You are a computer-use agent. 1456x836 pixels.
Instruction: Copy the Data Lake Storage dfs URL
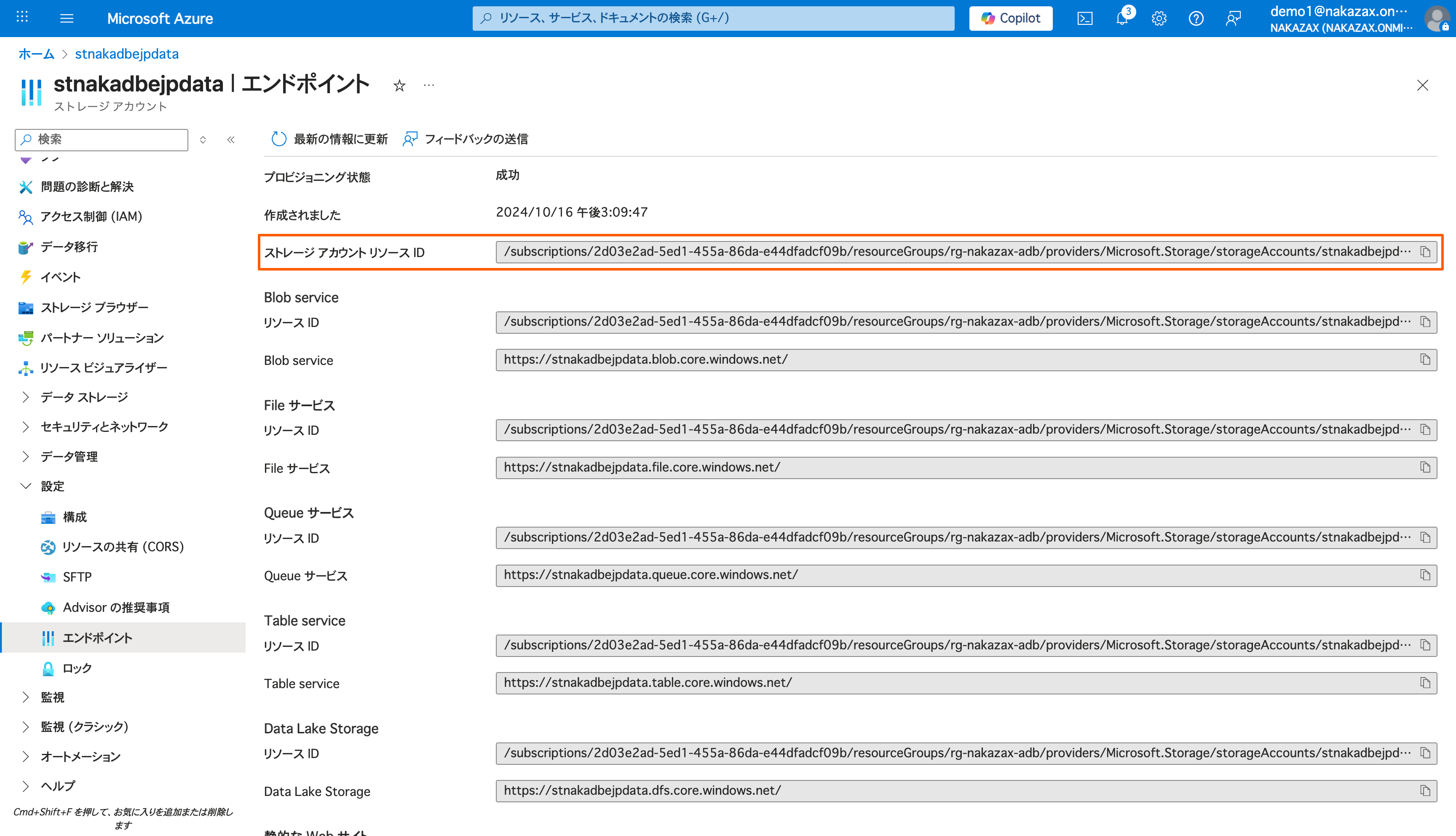coord(1425,790)
